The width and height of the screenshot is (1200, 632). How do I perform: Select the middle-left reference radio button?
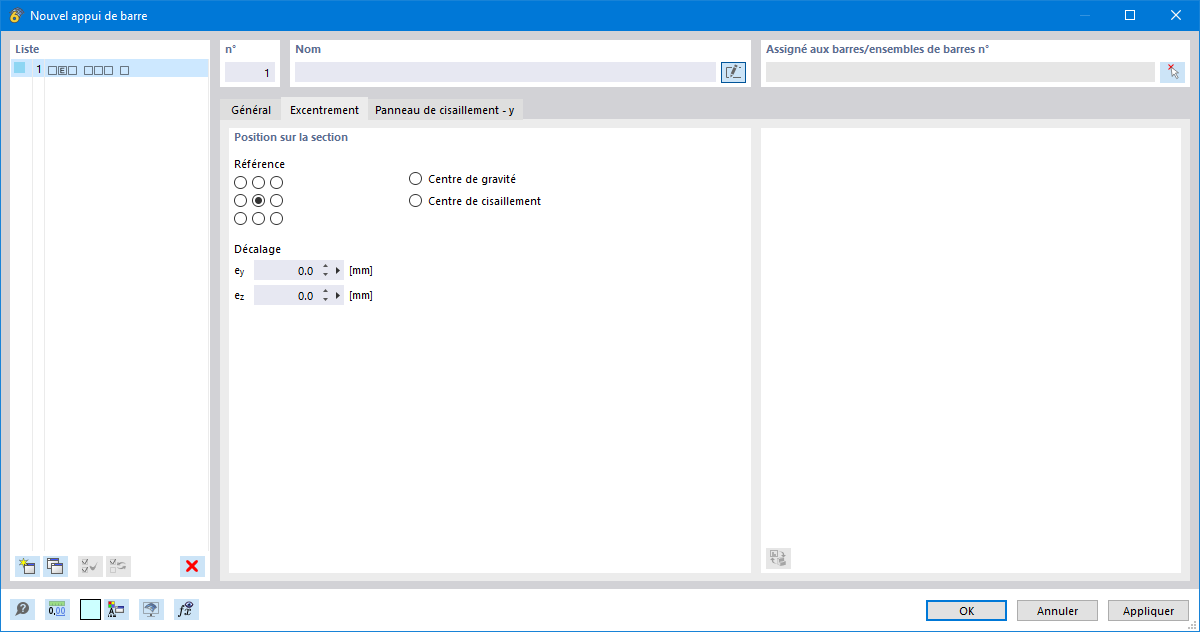240,200
